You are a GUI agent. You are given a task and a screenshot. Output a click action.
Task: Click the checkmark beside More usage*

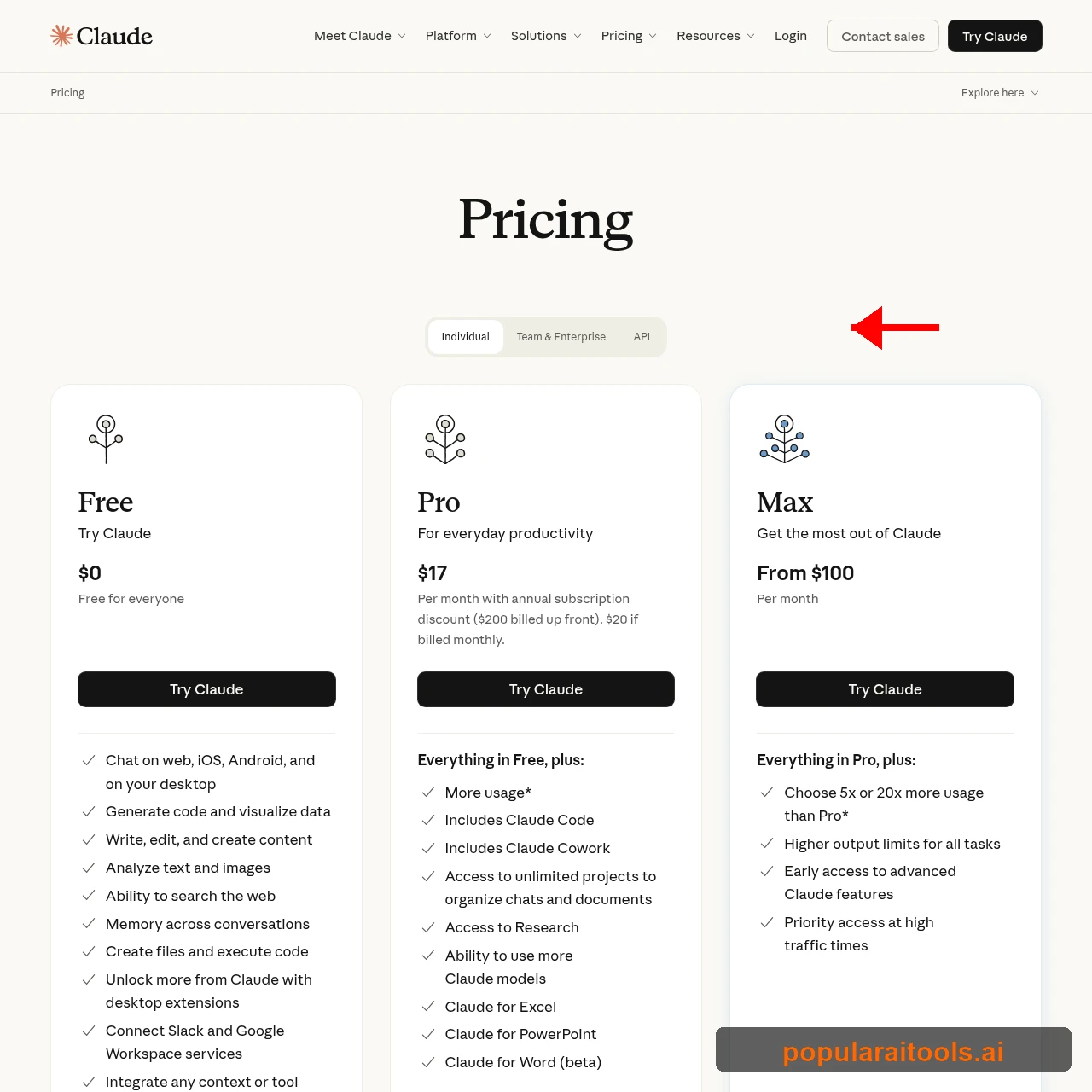coord(428,793)
